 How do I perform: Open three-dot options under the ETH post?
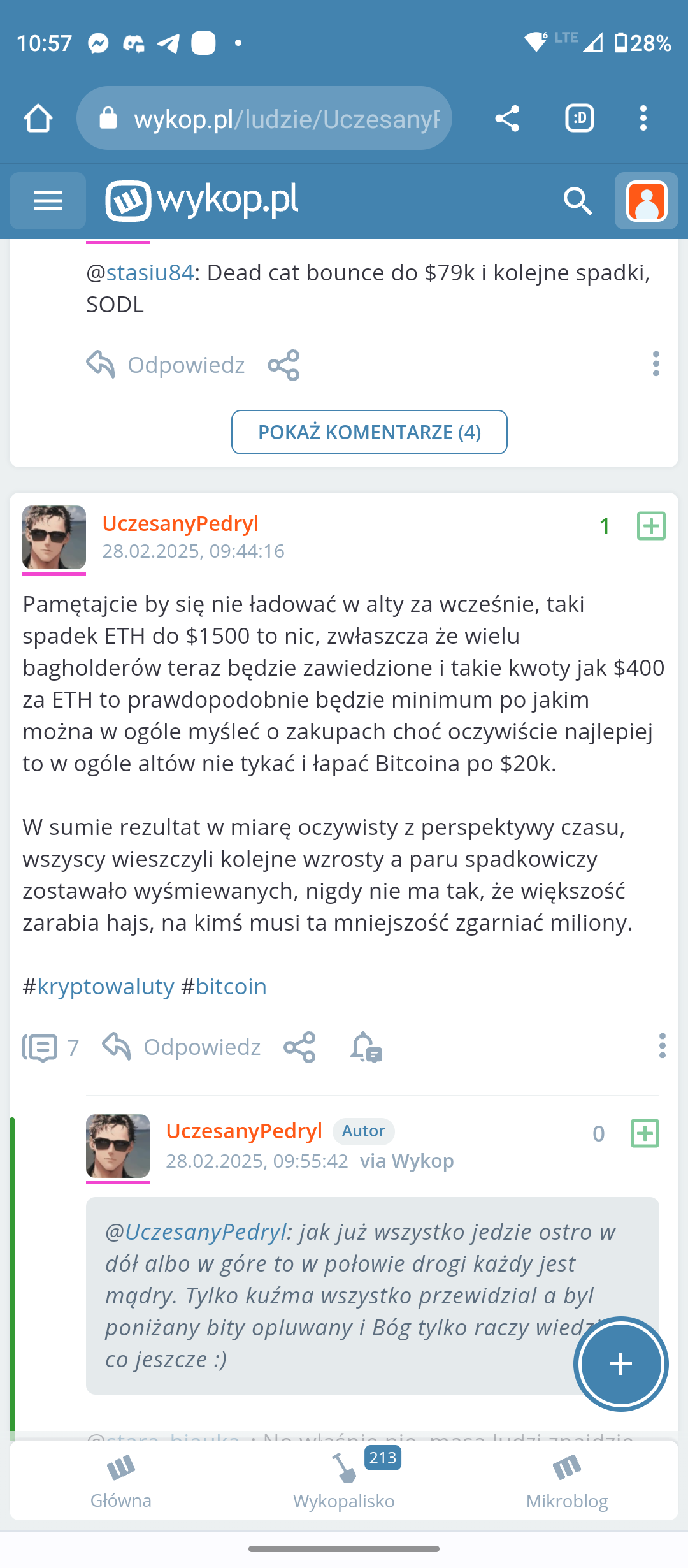pos(662,1046)
